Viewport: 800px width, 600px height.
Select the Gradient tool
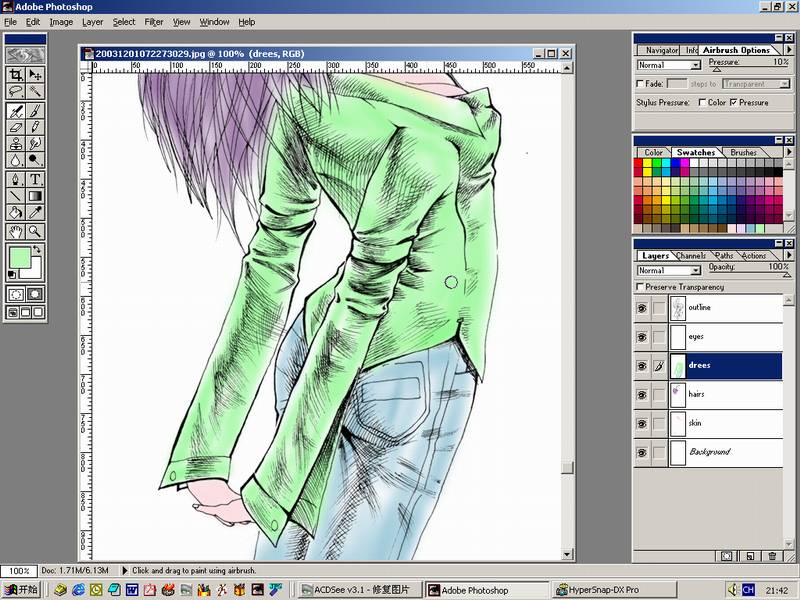tap(35, 195)
